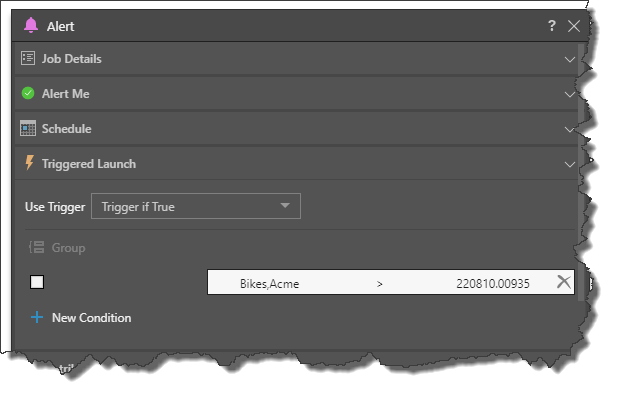Screen dimensions: 617x394
Task: Click the Triggered Launch lightning bolt icon
Action: coord(29,163)
